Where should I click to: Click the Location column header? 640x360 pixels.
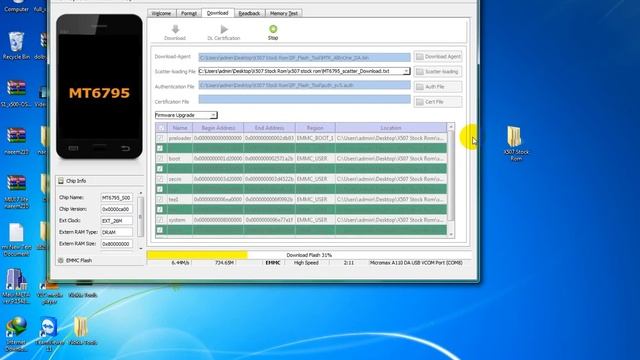(x=391, y=128)
